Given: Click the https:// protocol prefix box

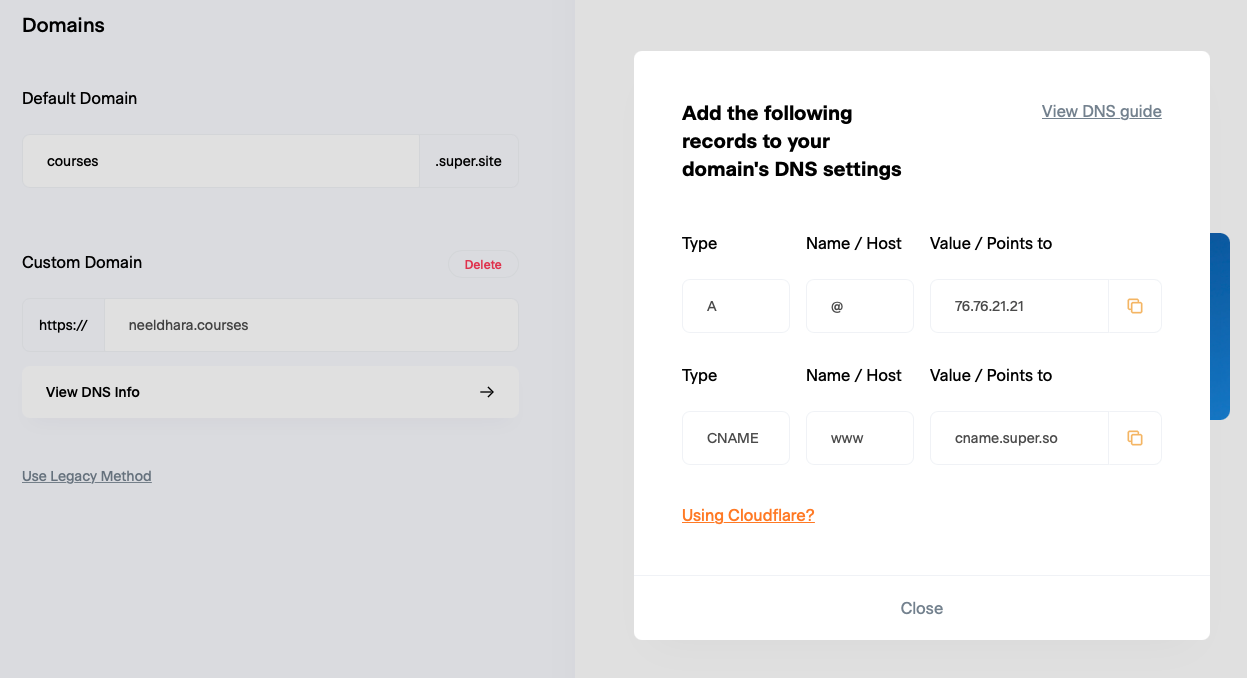Looking at the screenshot, I should pos(63,325).
